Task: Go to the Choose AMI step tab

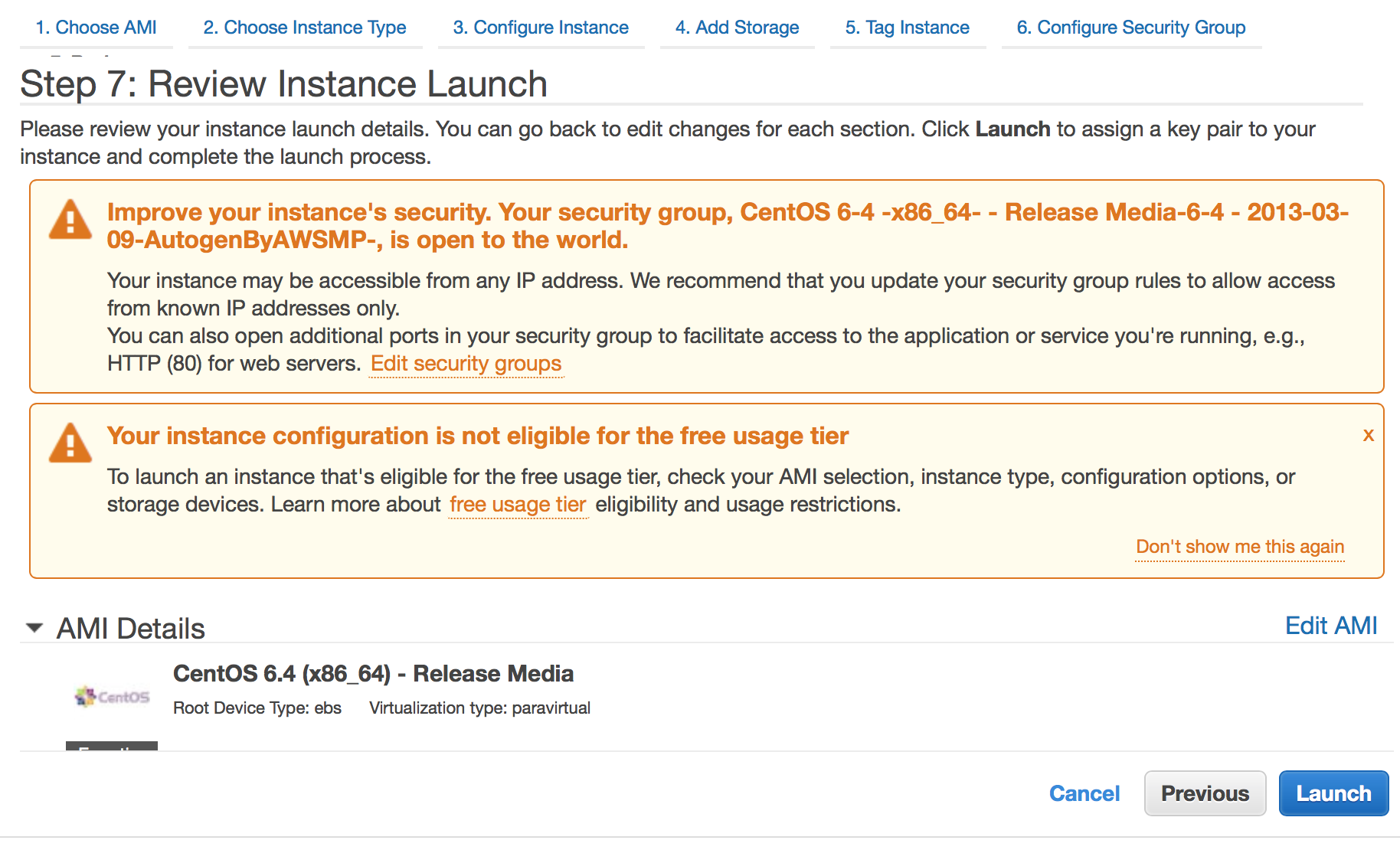Action: tap(96, 28)
